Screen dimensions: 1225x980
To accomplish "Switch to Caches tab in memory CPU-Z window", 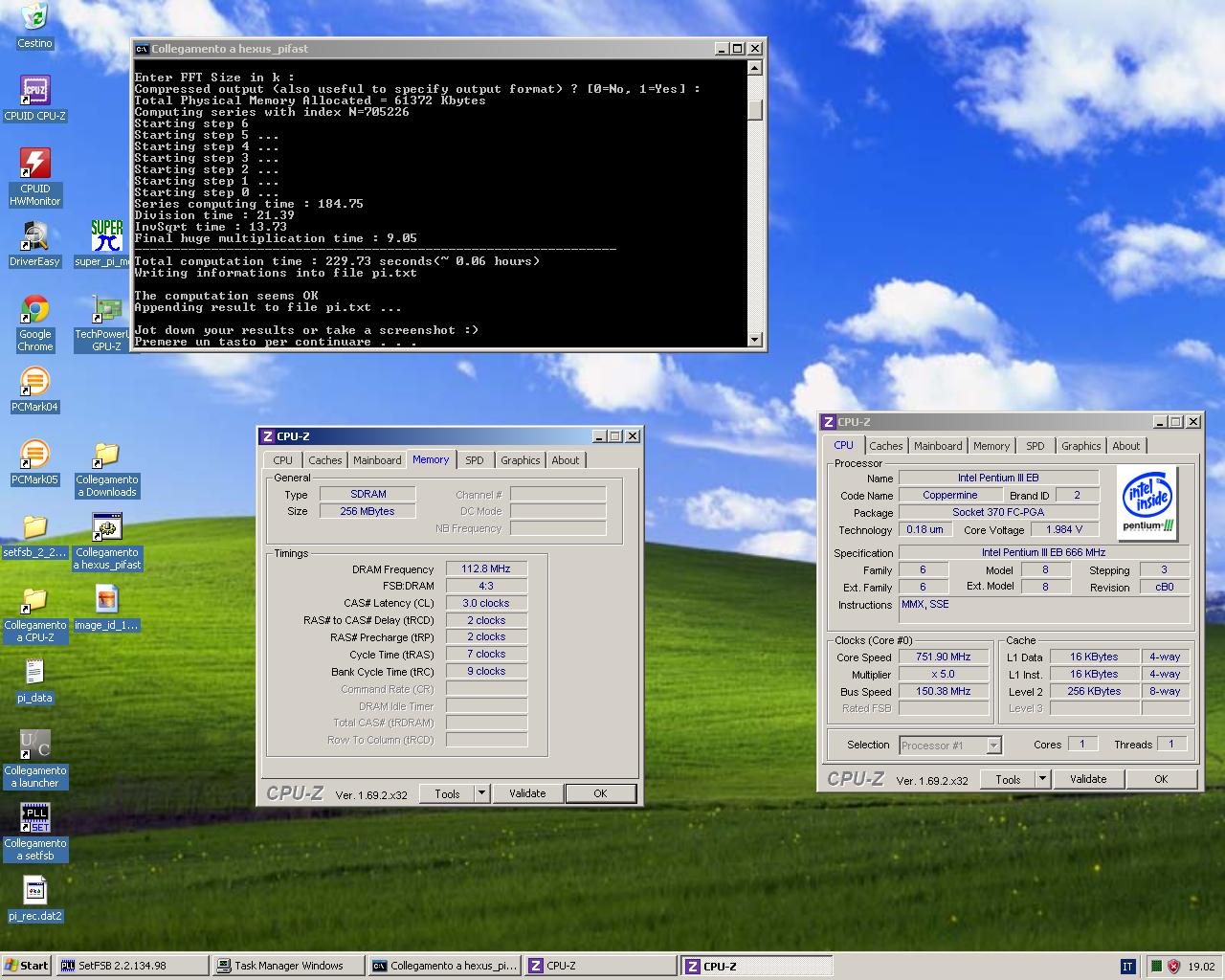I will [324, 460].
